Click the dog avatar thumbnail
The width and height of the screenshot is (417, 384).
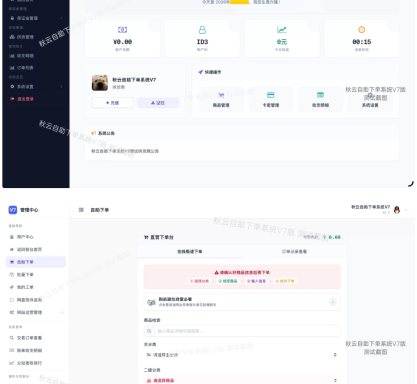point(100,83)
